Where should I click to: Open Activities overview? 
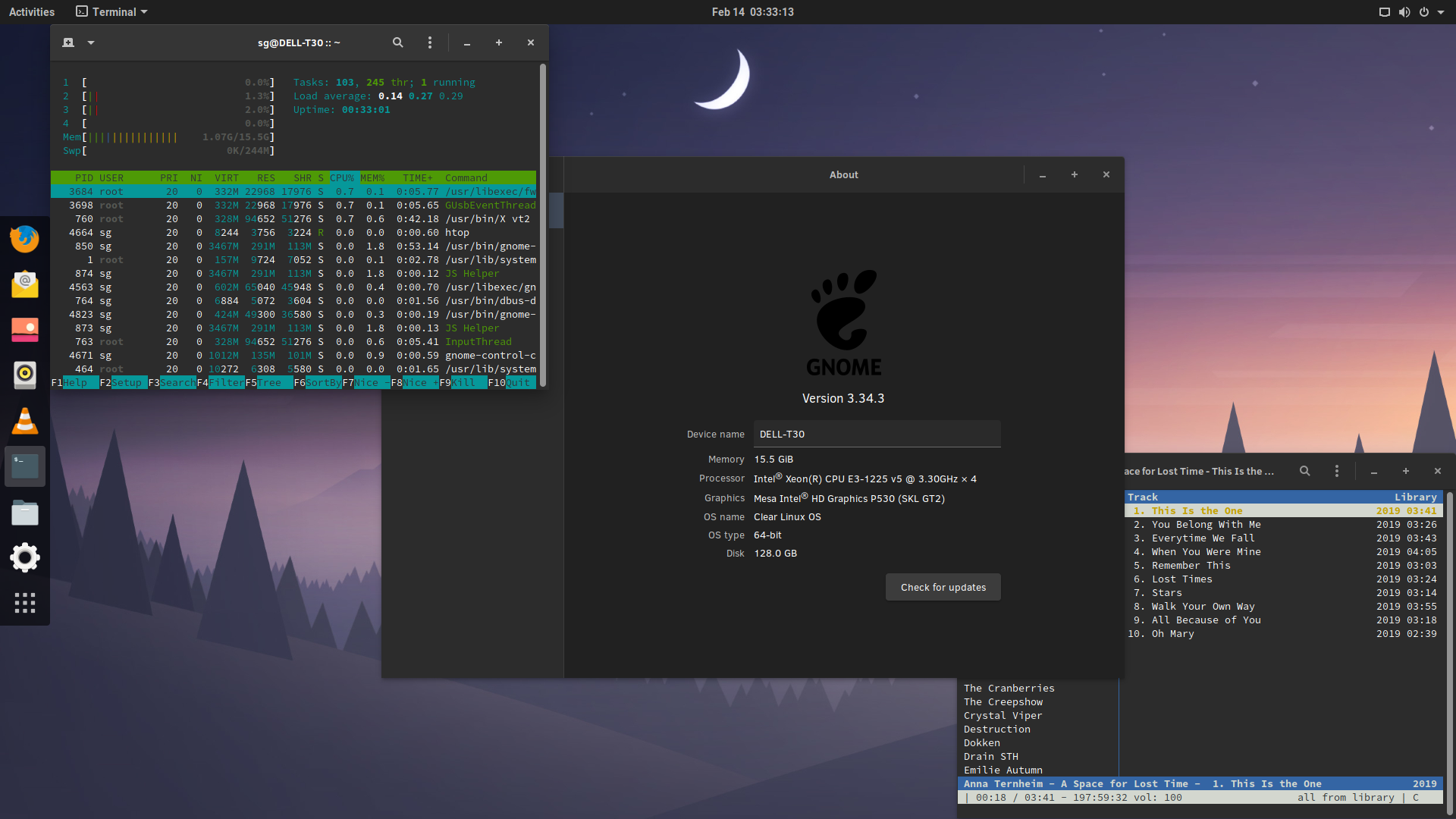32,12
